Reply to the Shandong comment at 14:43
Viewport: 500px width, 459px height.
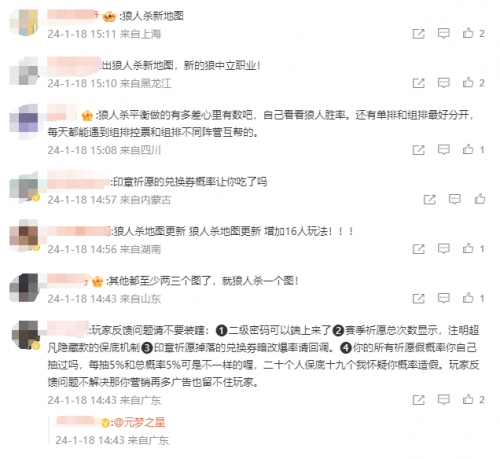(x=443, y=298)
